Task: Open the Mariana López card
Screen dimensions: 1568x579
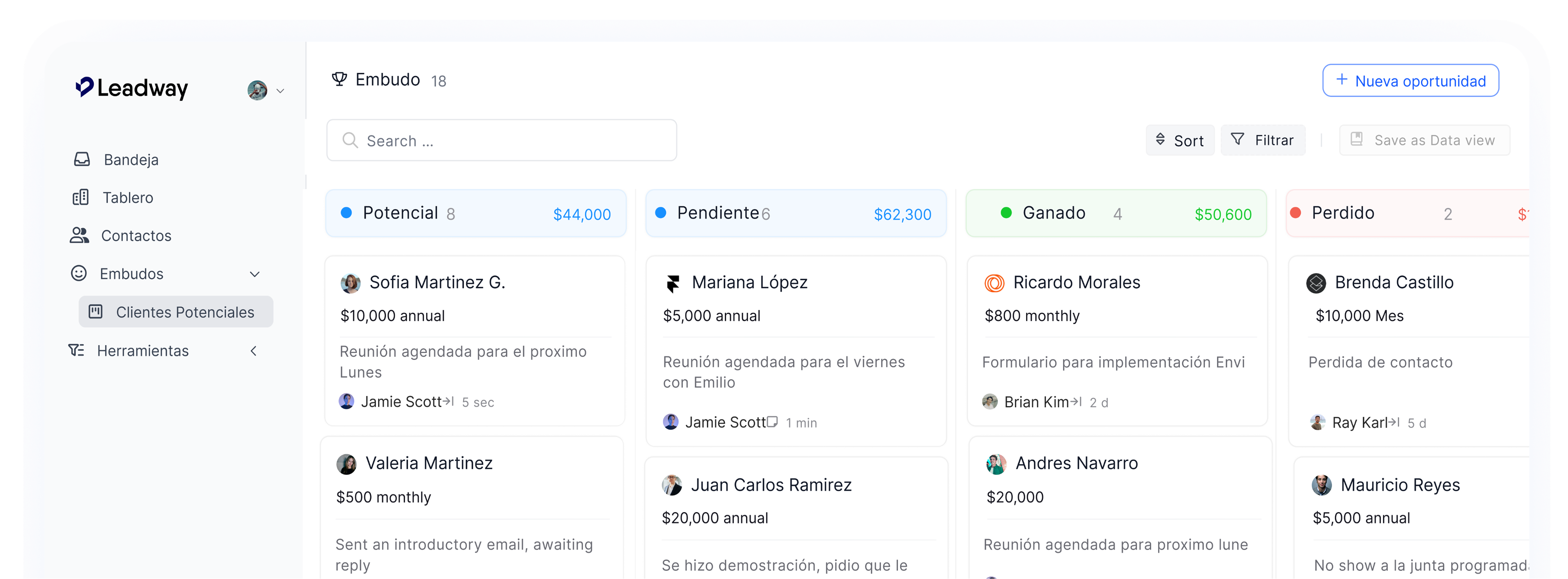Action: click(x=796, y=351)
